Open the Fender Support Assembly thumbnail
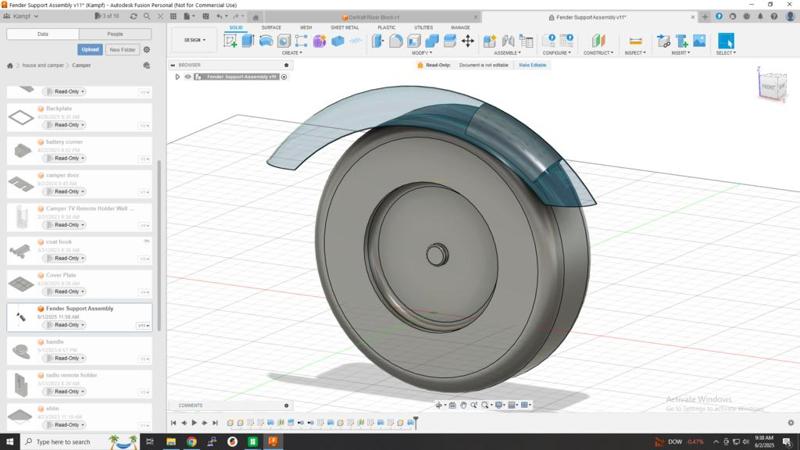Screen dimensions: 800x450 coord(21,317)
